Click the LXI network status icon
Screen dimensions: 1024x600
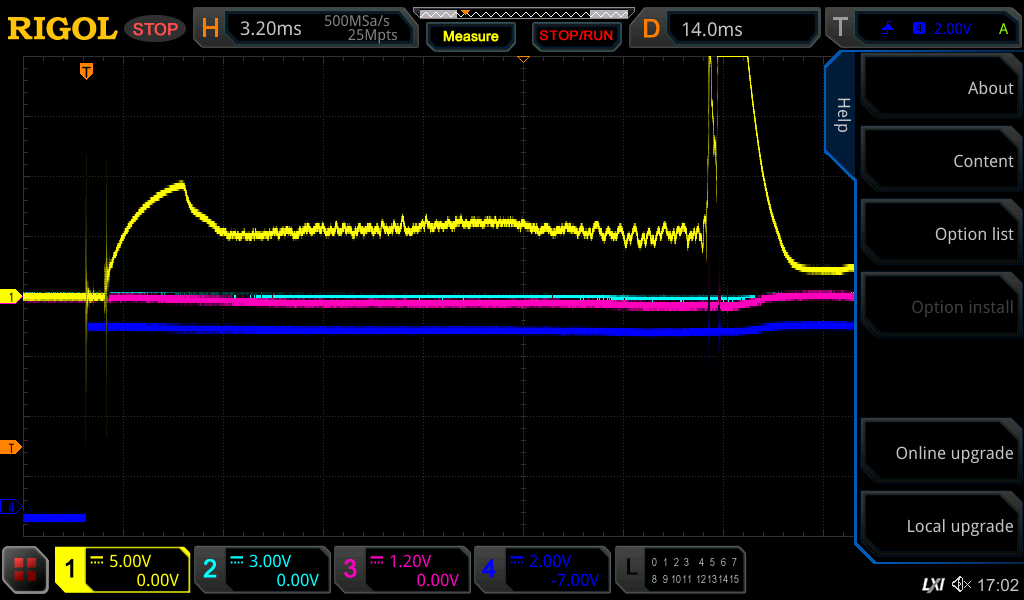click(932, 584)
